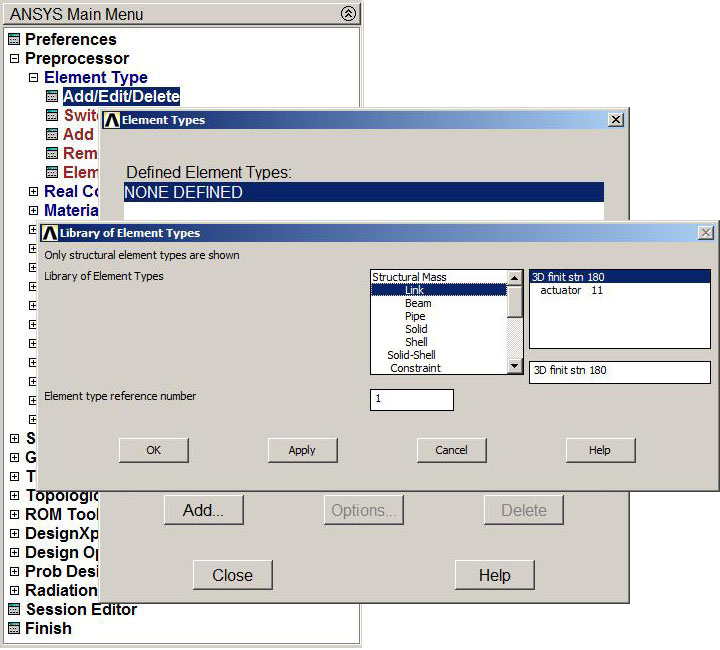Click the Finish item icon

point(14,629)
